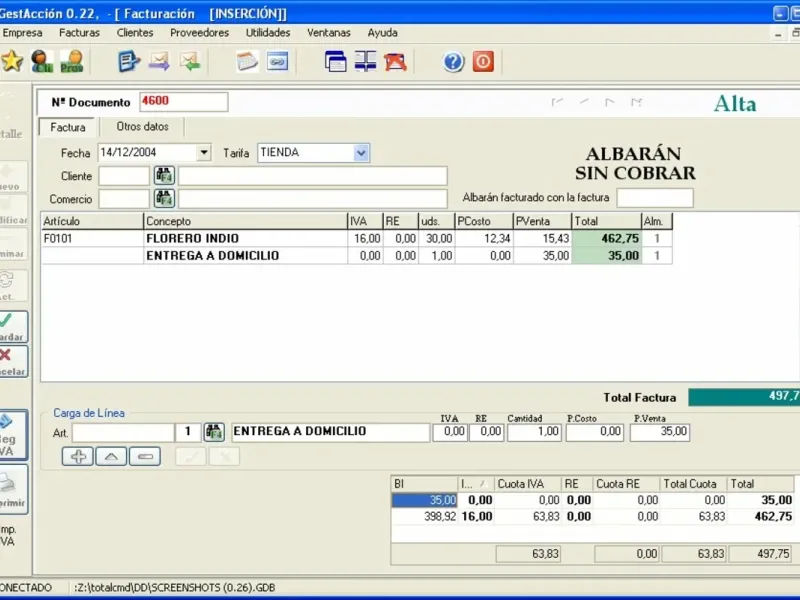Click the red X Cancelar button
This screenshot has width=800, height=600.
13,362
